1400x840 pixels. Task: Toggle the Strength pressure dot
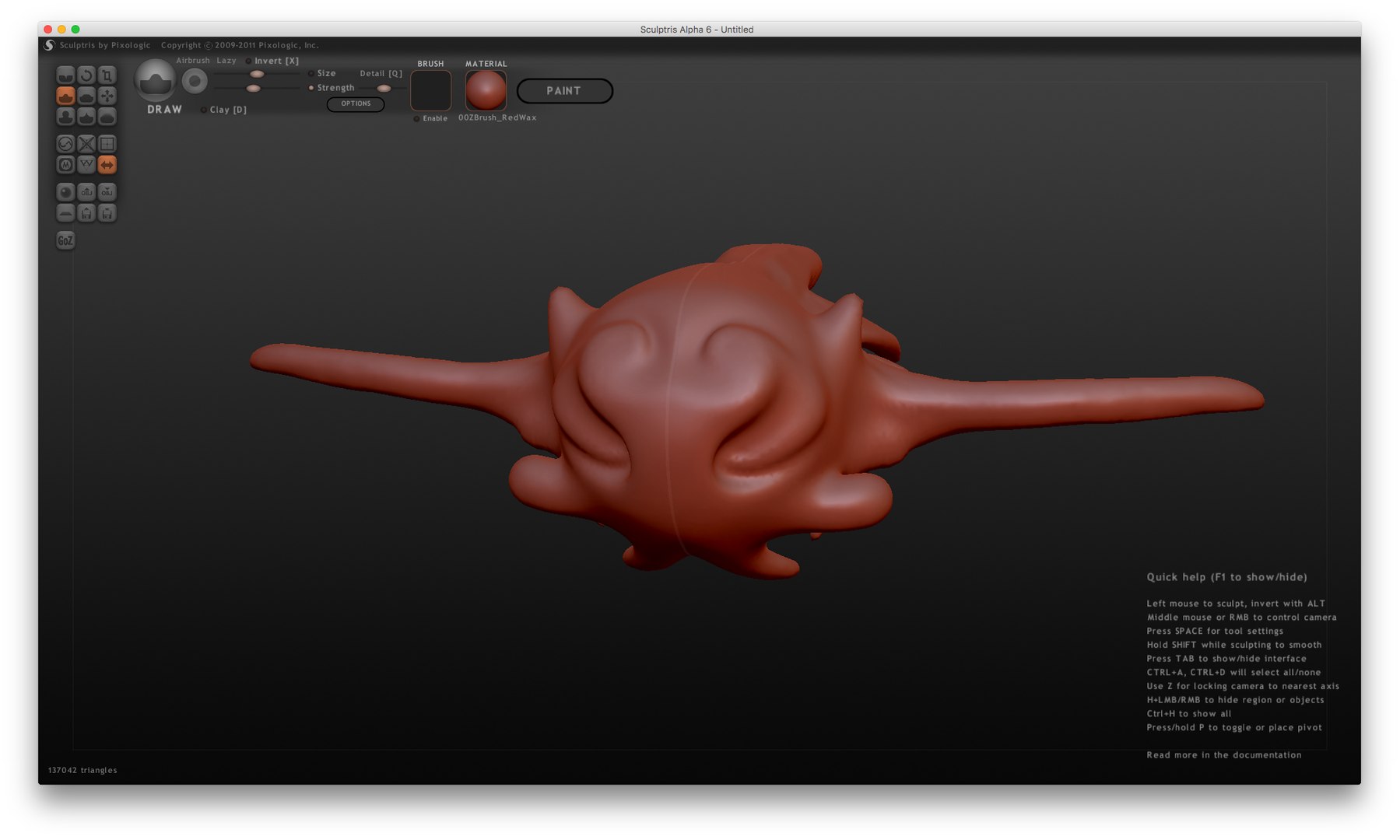(311, 88)
